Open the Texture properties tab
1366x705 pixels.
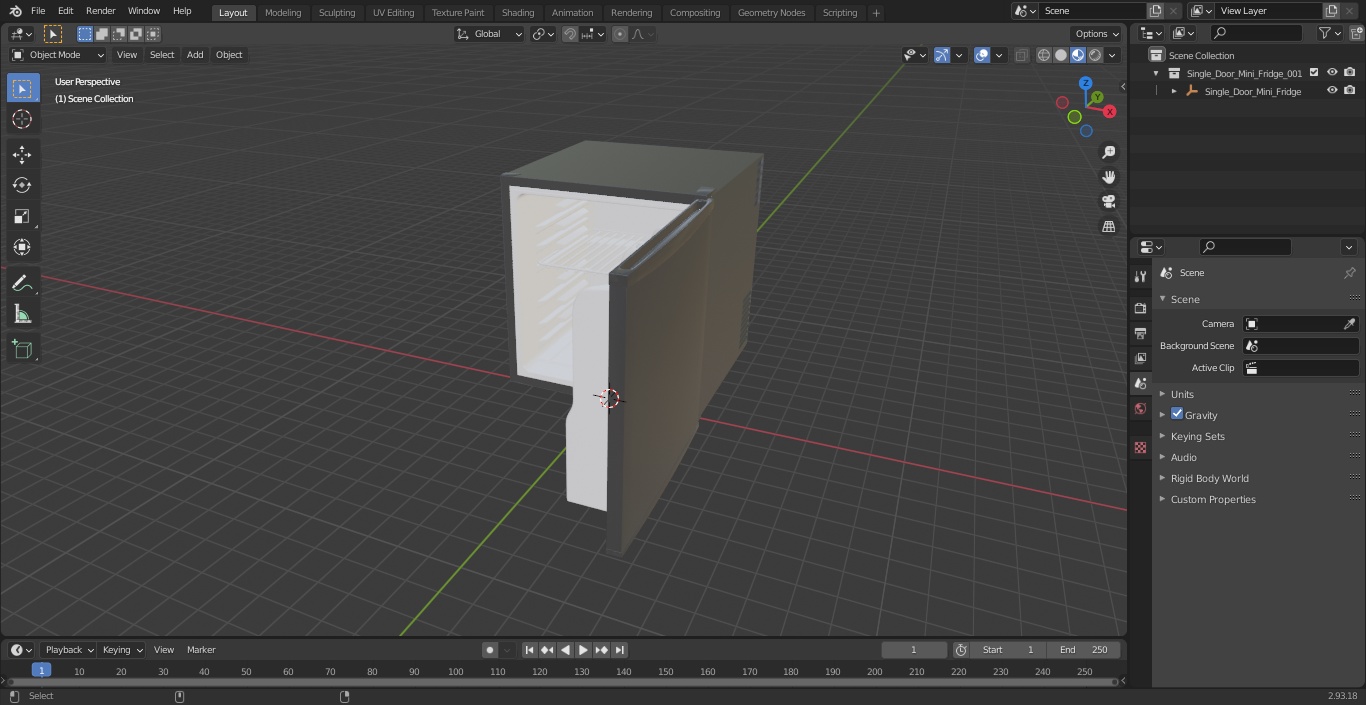pos(1140,447)
